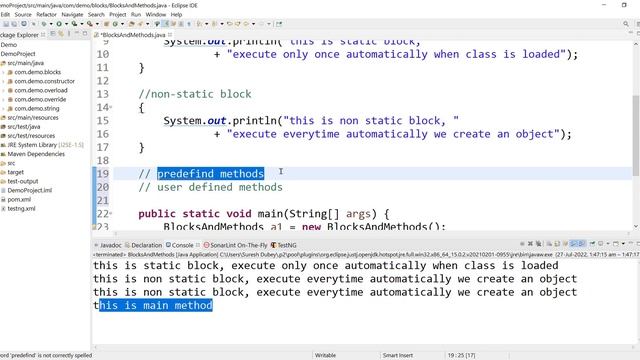Screen dimensions: 640x360
Task: Open the Navigate menu
Action: click(x=72, y=14)
